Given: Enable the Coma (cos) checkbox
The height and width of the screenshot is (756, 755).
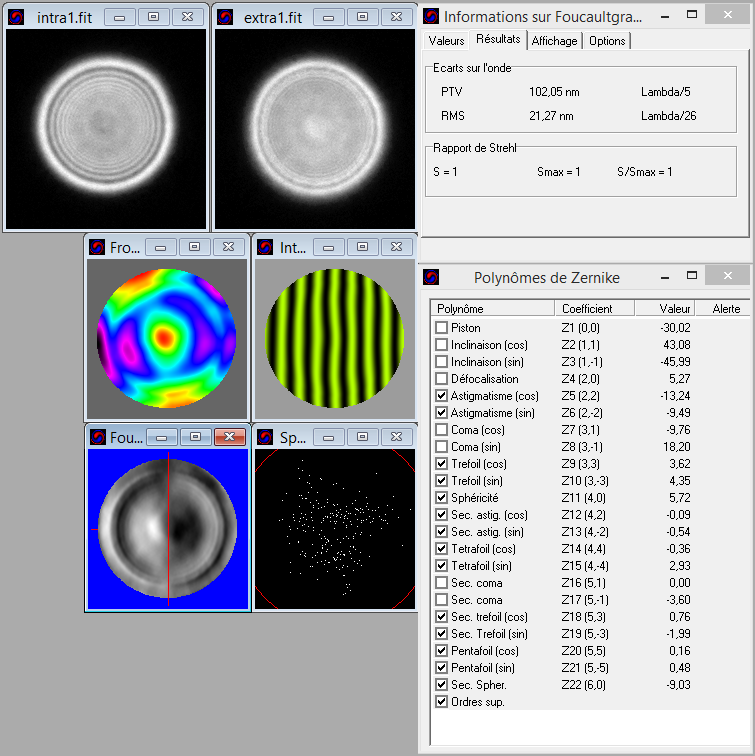Looking at the screenshot, I should (441, 430).
